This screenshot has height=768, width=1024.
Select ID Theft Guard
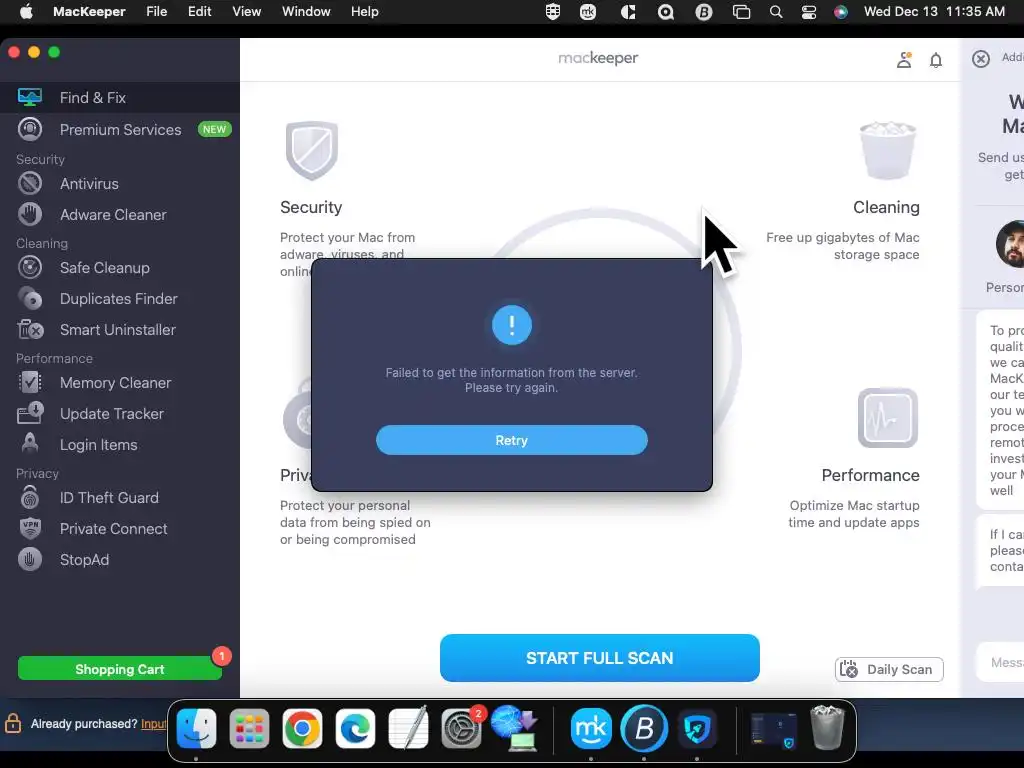(120, 498)
